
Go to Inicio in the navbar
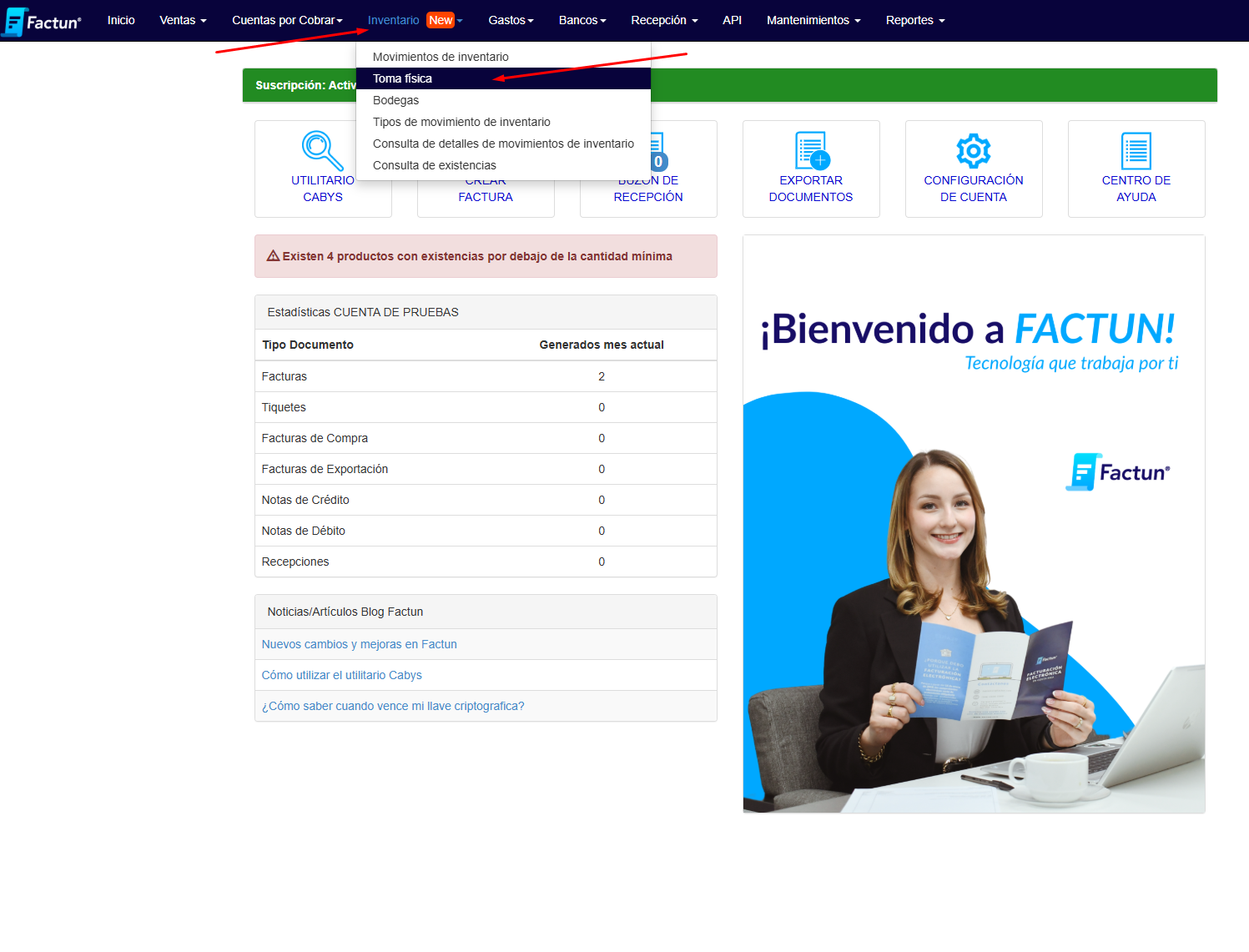point(121,20)
